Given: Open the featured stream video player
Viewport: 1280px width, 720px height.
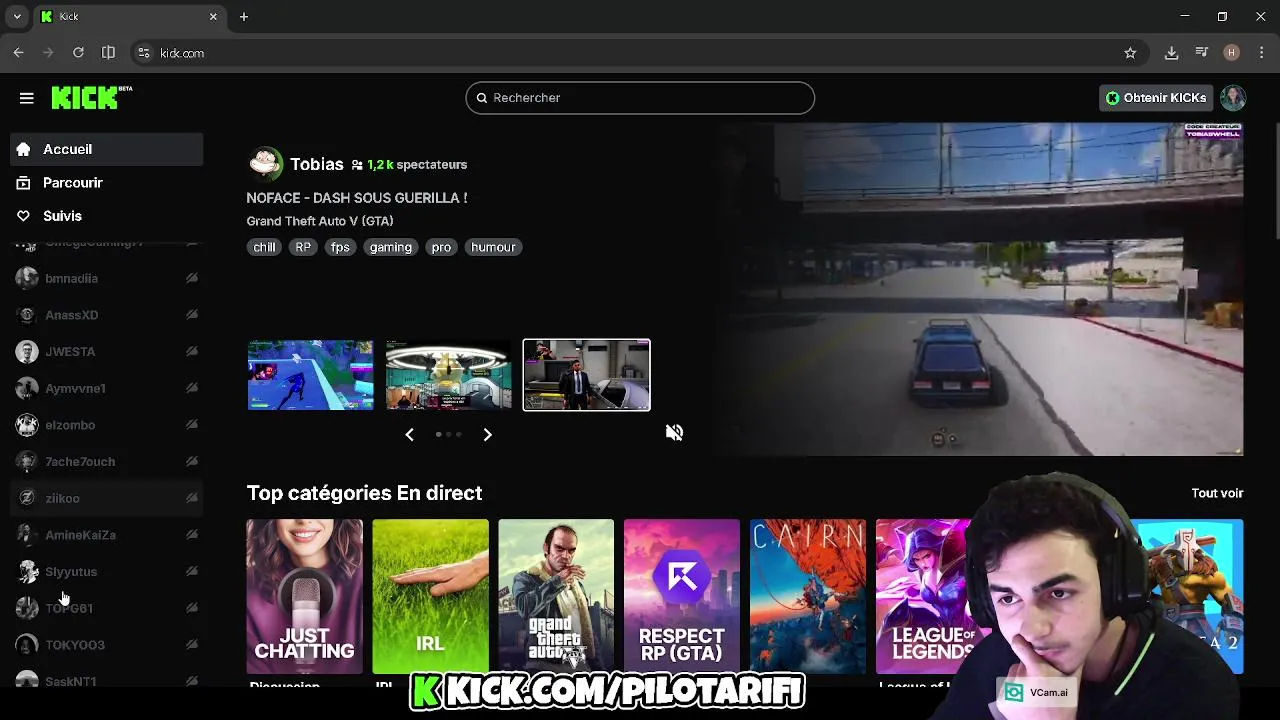Looking at the screenshot, I should click(978, 289).
